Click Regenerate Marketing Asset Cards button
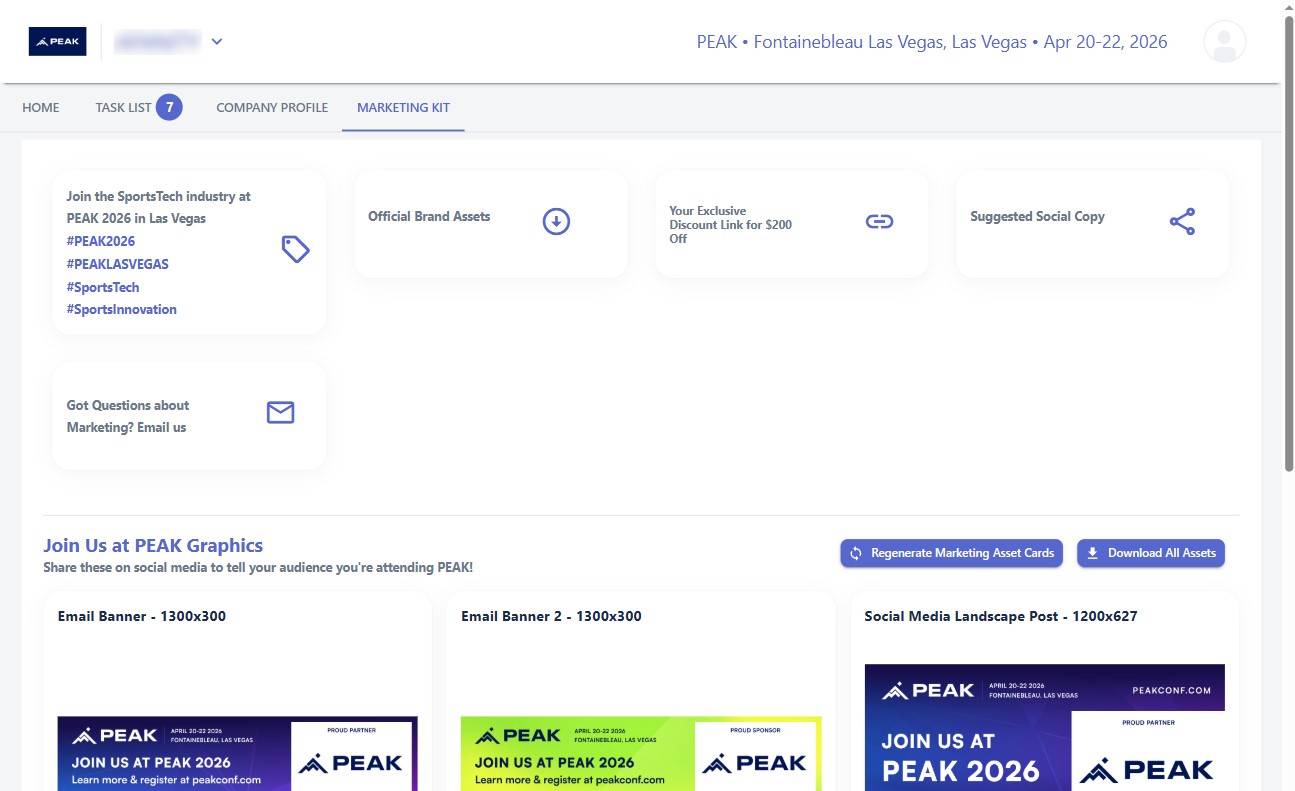The height and width of the screenshot is (791, 1295). [951, 553]
